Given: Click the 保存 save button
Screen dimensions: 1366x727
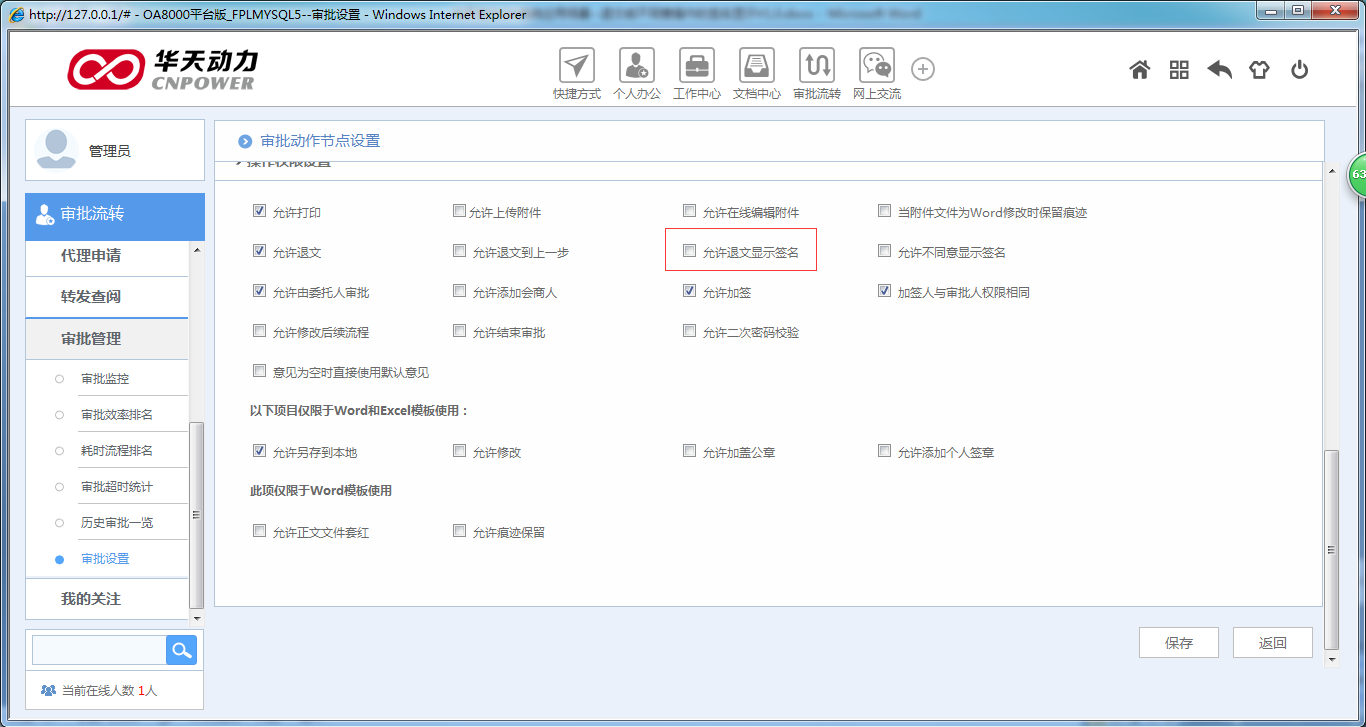Looking at the screenshot, I should 1179,643.
